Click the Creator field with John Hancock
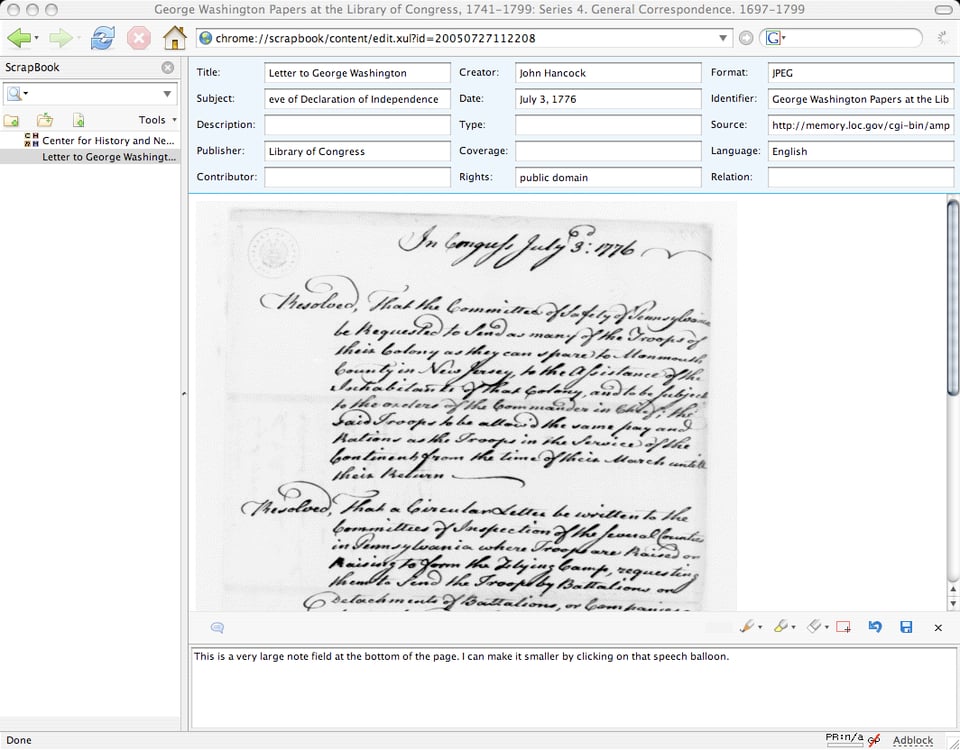The height and width of the screenshot is (750, 960). pos(608,73)
